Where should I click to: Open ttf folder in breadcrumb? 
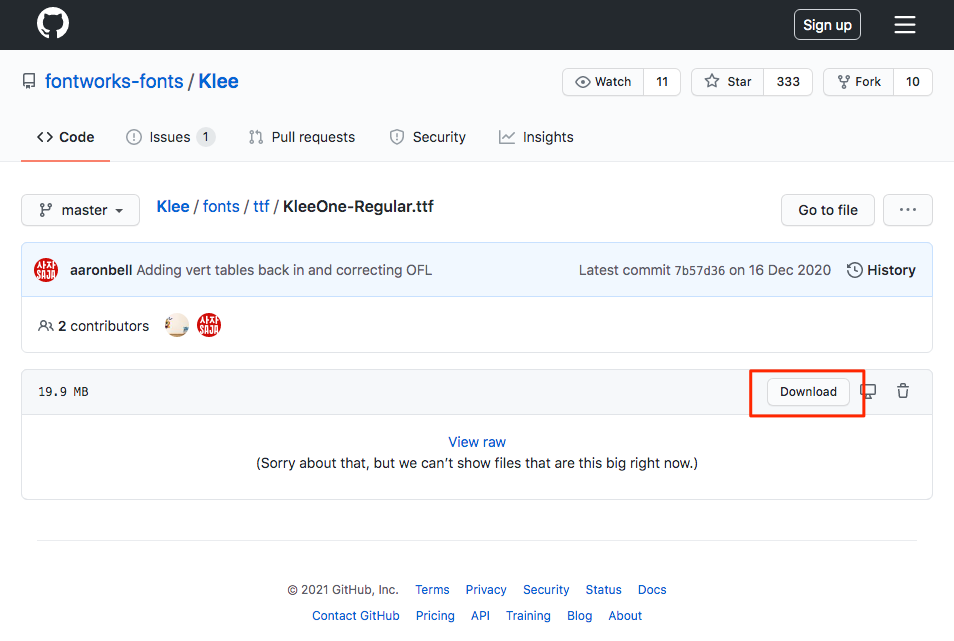pos(261,207)
